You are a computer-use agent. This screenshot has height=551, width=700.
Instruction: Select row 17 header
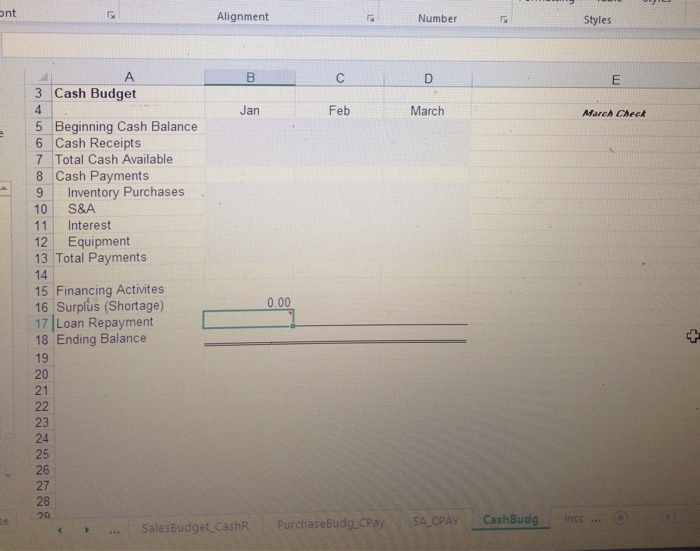pos(41,323)
